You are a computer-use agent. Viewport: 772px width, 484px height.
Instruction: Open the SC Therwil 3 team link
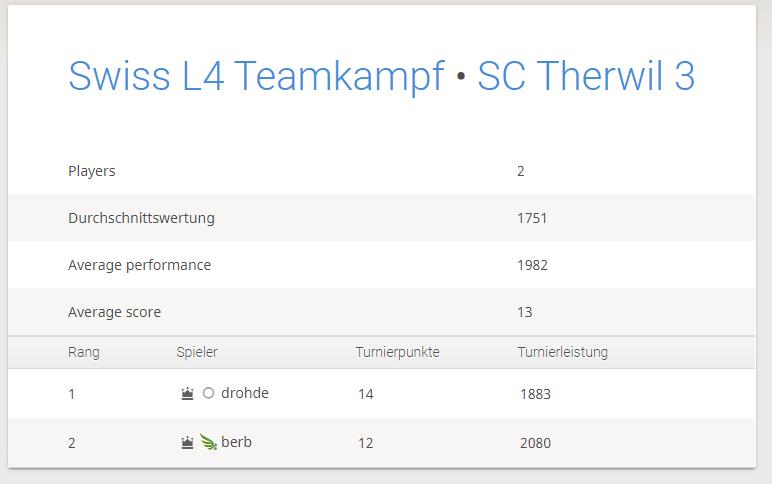click(586, 76)
